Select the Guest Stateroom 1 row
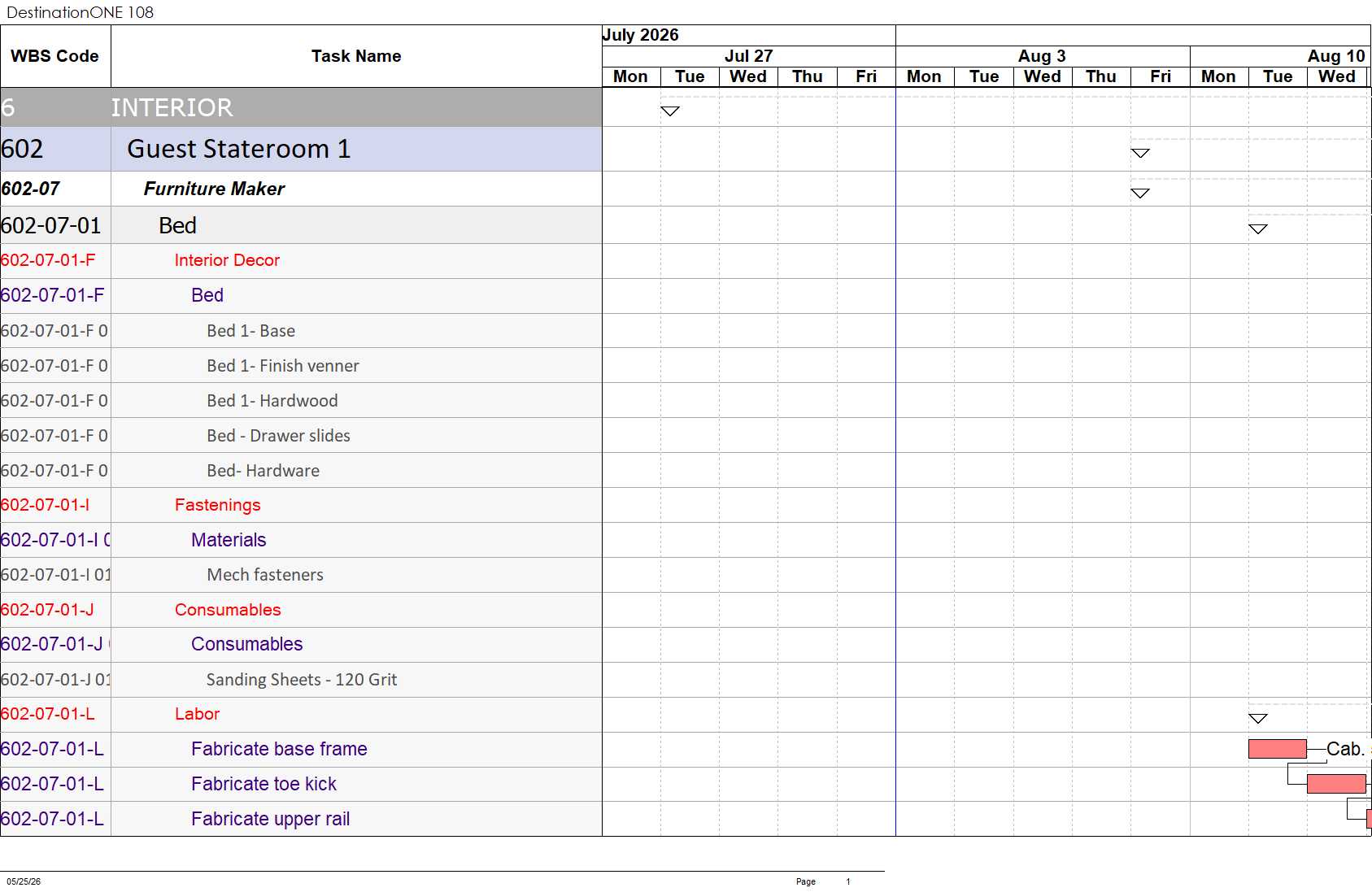This screenshot has width=1372, height=892. [301, 149]
